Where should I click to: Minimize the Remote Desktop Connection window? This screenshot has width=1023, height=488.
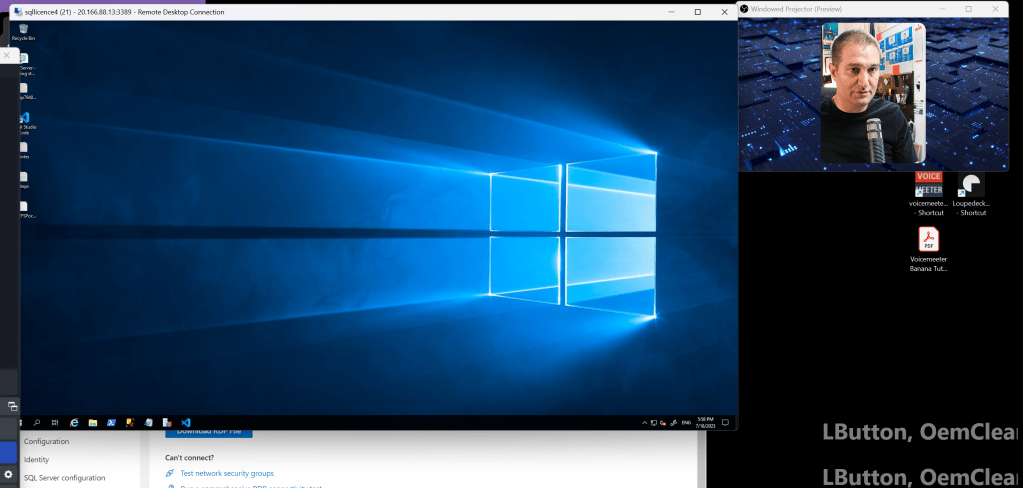(671, 12)
